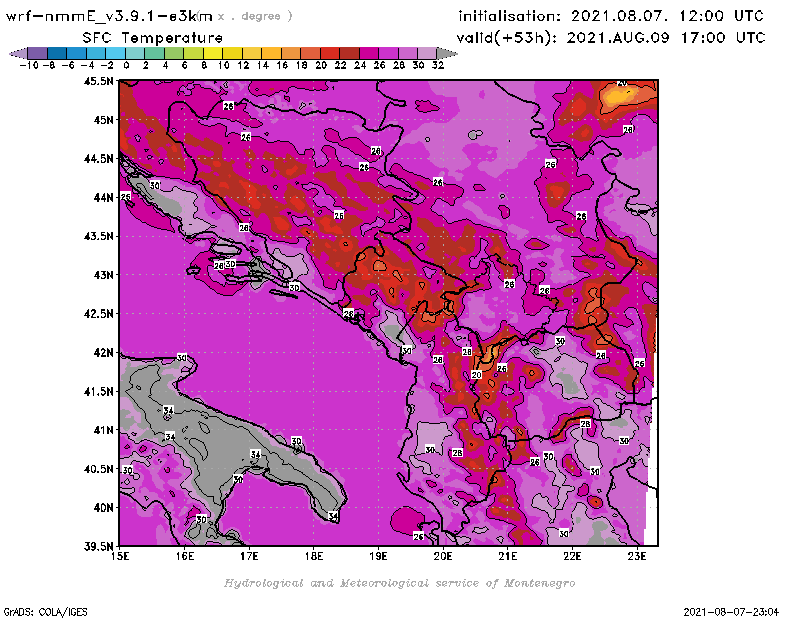Click the orchid 28 to 30 legend swatch

coord(408,53)
